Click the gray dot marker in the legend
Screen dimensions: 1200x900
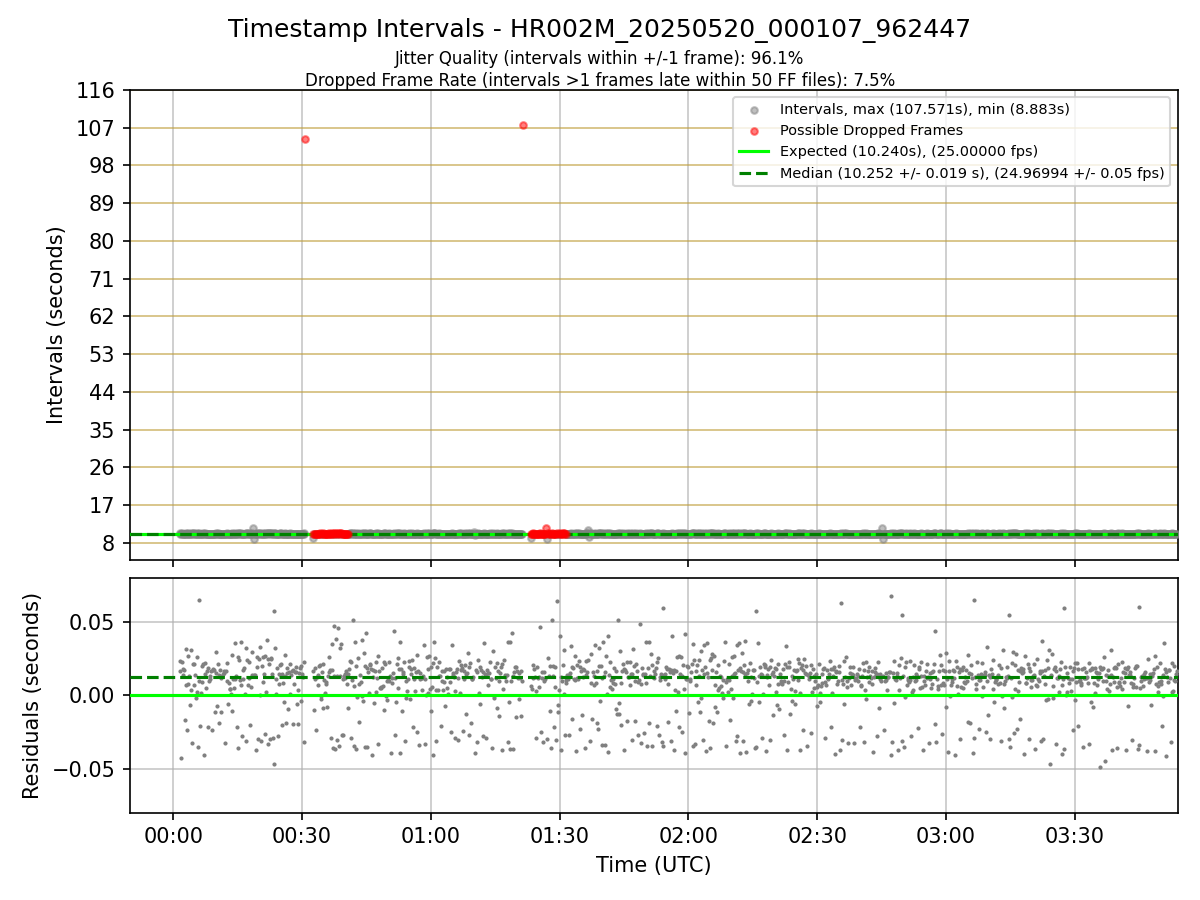tap(754, 110)
